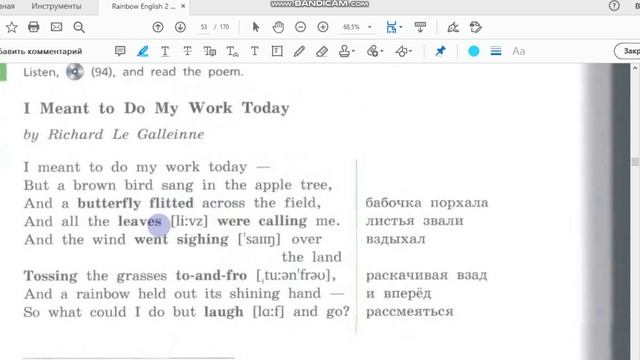The image size is (640, 360).
Task: Zoom in with plus circle icon
Action: point(323,27)
